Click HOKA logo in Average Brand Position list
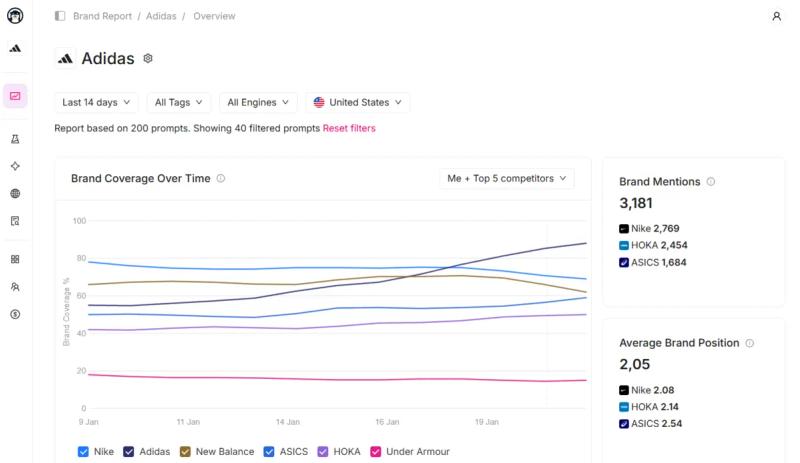Viewport: 800px width, 463px height. 623,407
